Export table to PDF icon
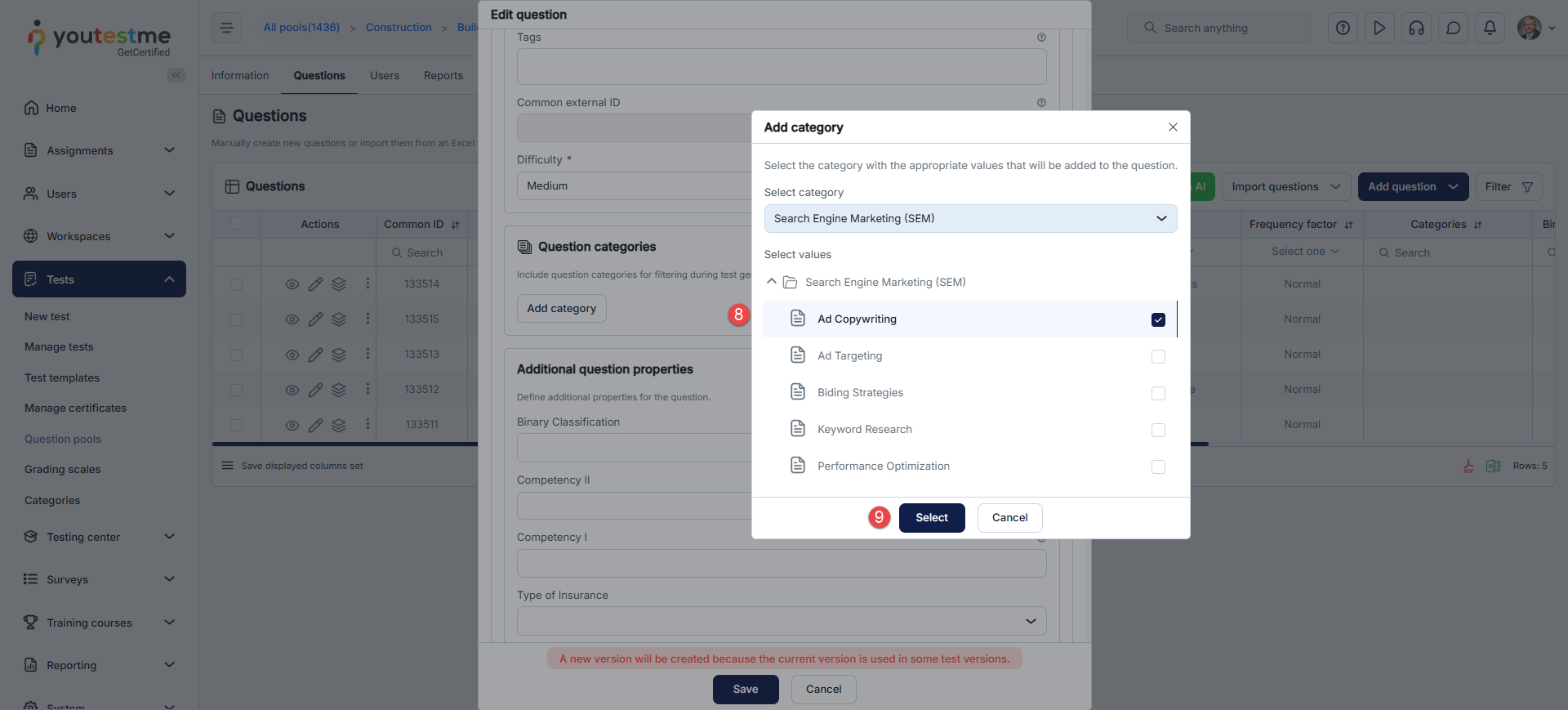1568x710 pixels. [1468, 466]
